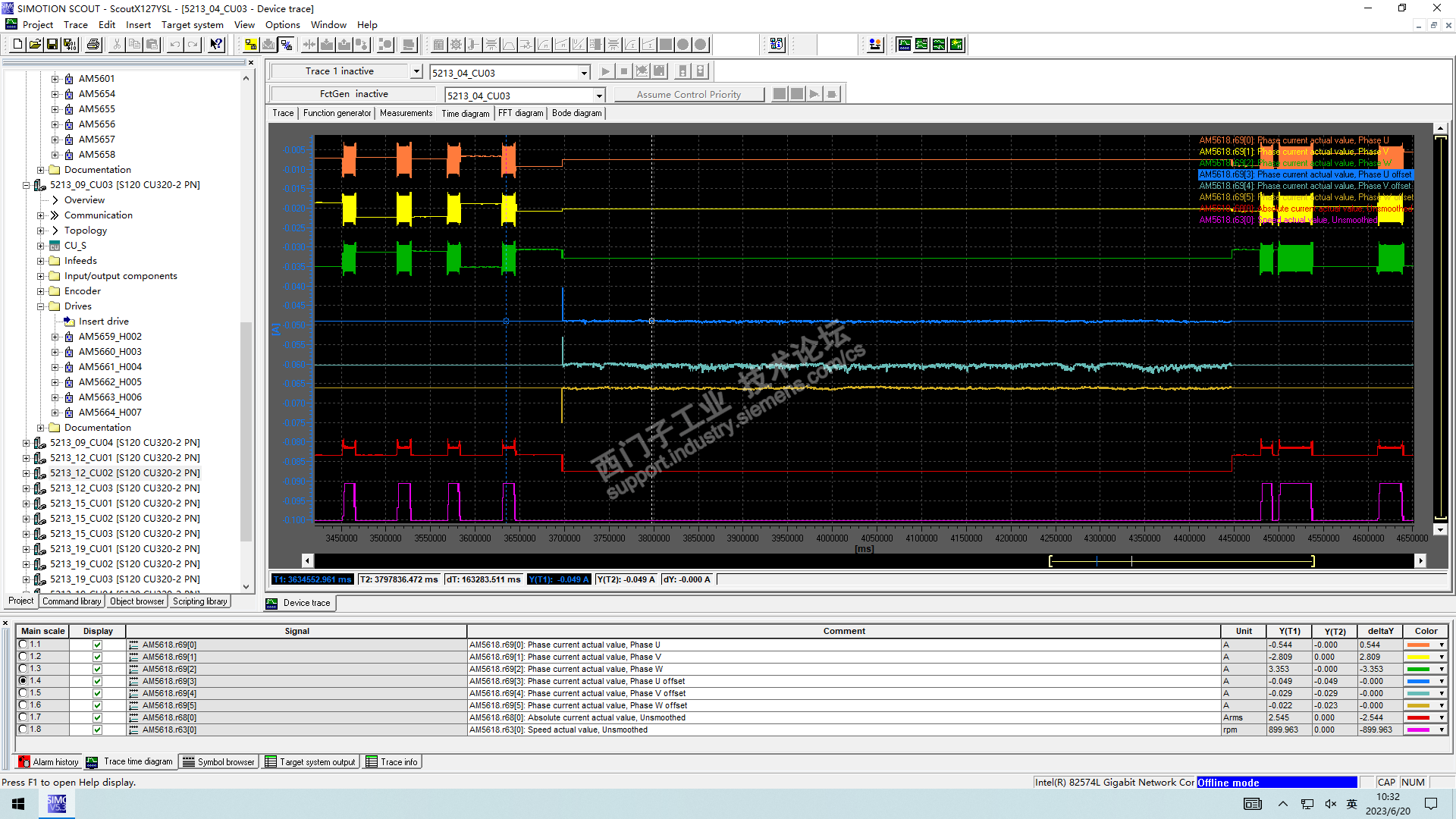Click the device diagnostics info icon
Image resolution: width=1456 pixels, height=819 pixels.
click(x=777, y=45)
